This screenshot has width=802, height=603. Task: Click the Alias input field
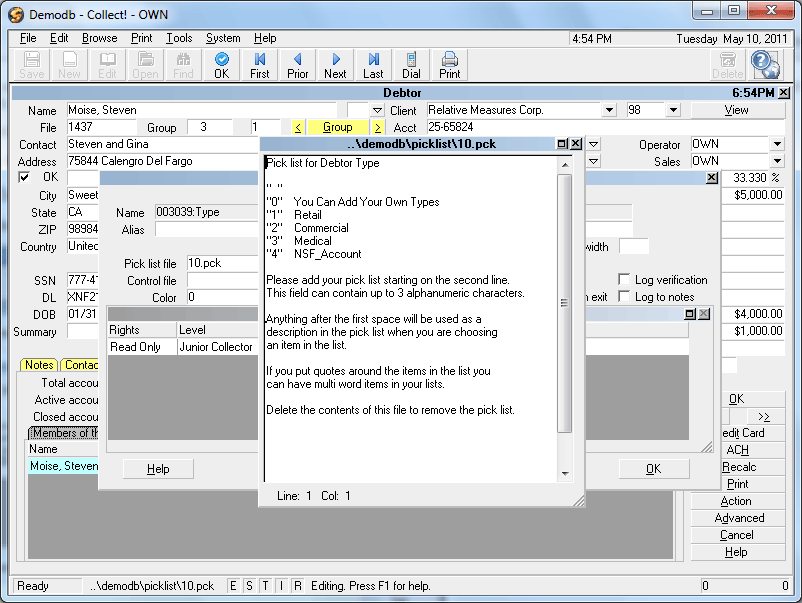[x=207, y=230]
